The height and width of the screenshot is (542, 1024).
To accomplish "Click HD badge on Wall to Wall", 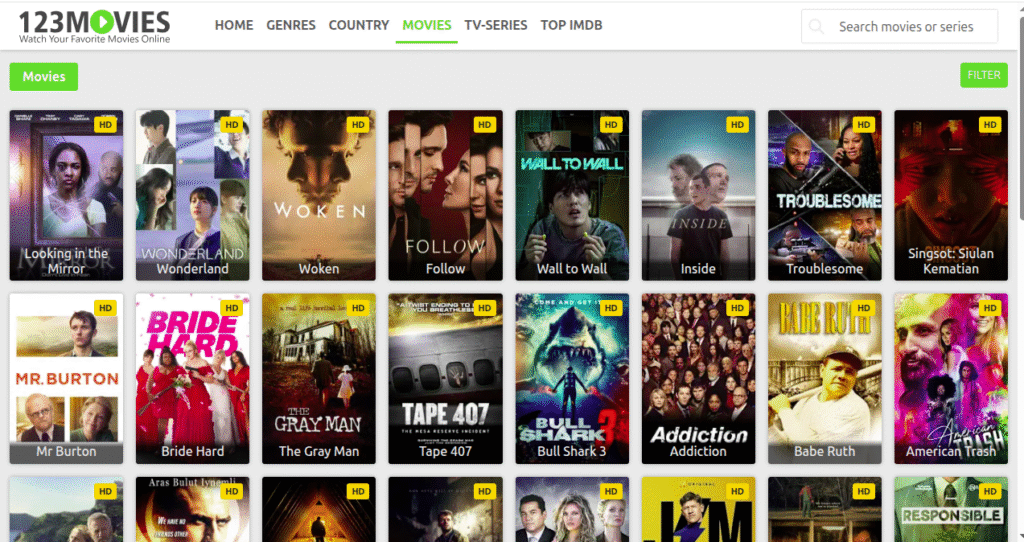I will pyautogui.click(x=611, y=125).
